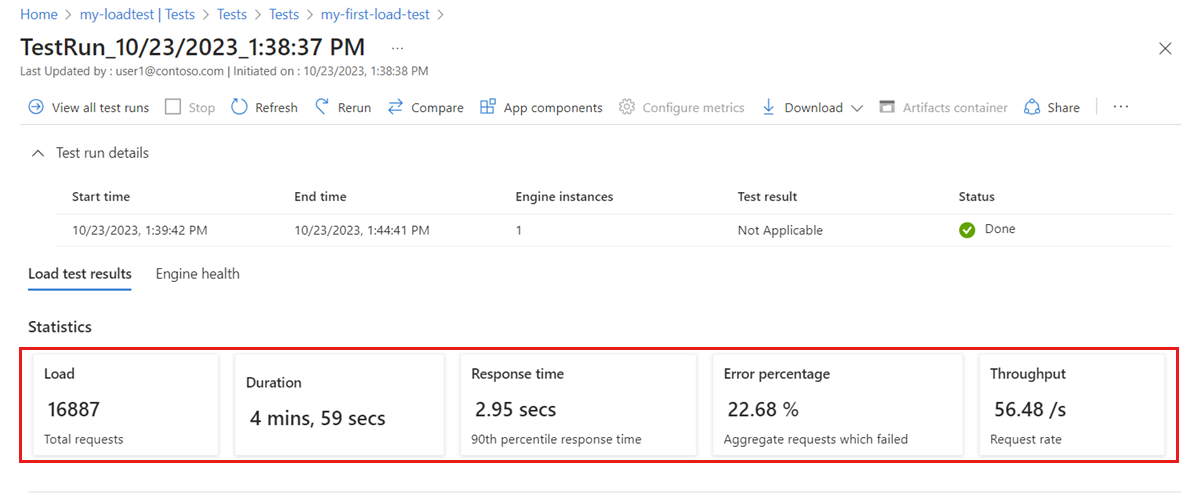Select the Load test results tab
The height and width of the screenshot is (502, 1201).
79,274
